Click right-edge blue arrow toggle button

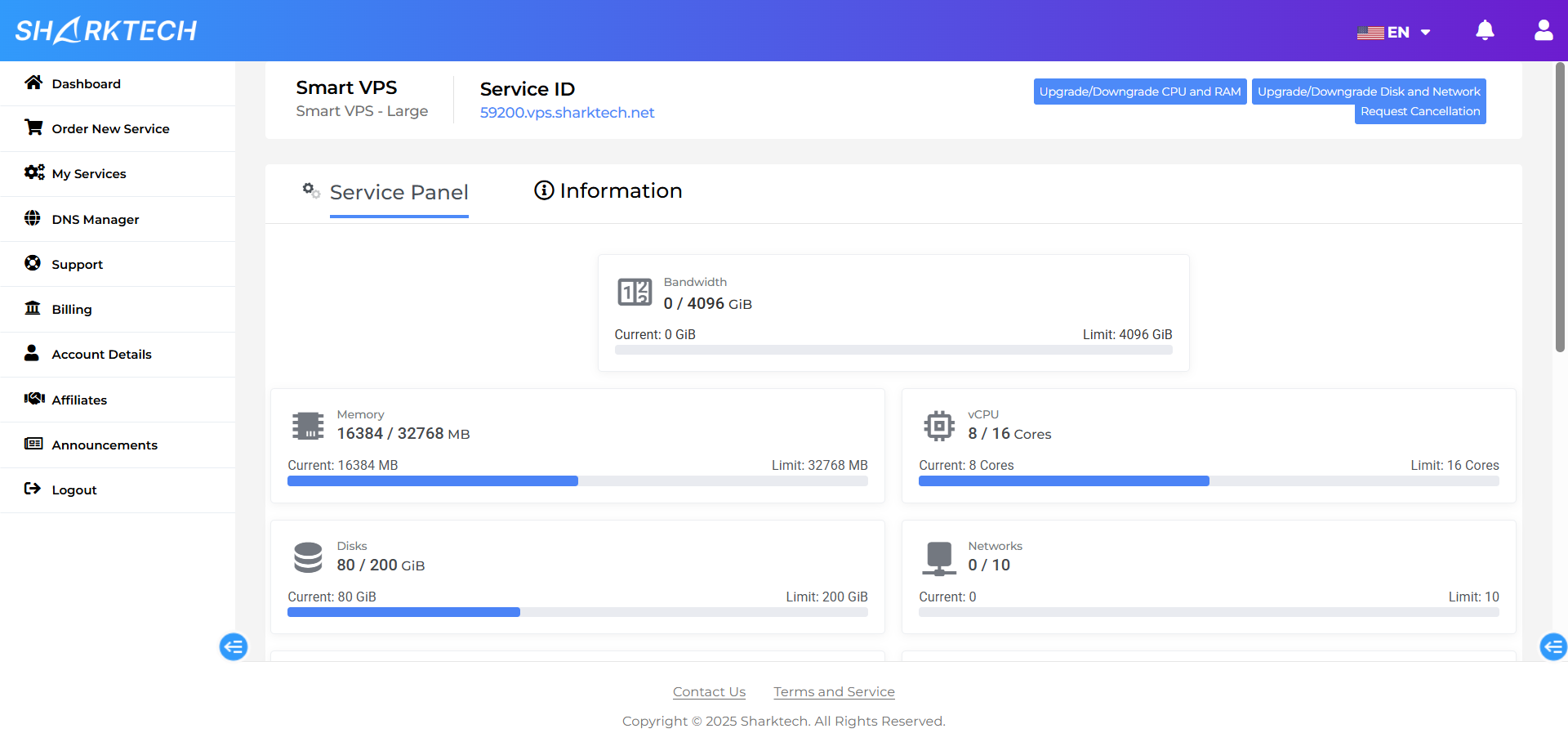(1553, 646)
